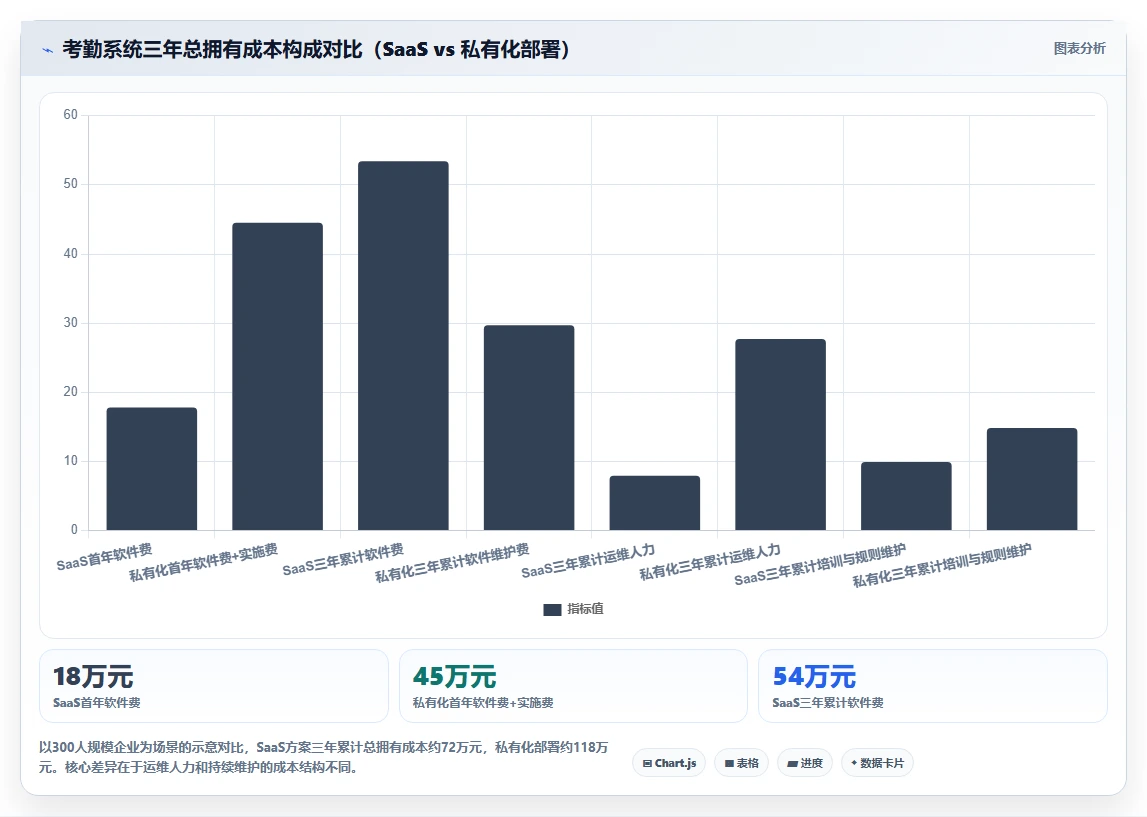The height and width of the screenshot is (817, 1147).
Task: Click the 进度 tag
Action: tap(805, 763)
